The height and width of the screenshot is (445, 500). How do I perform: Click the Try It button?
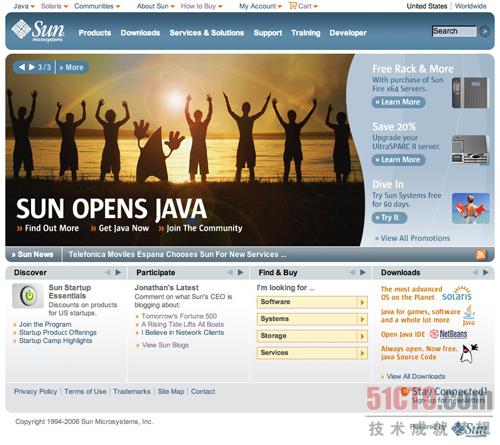389,218
